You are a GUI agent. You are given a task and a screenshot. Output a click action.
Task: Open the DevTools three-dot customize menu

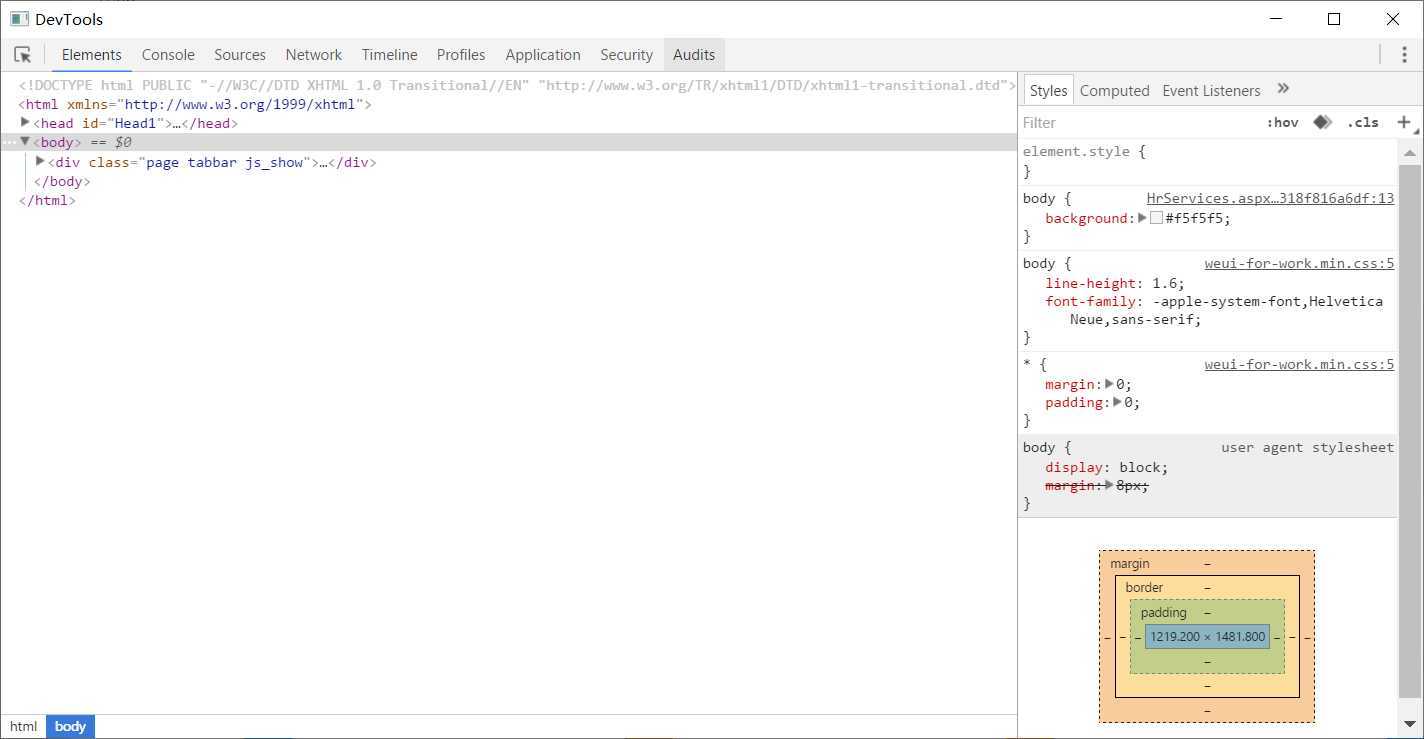pyautogui.click(x=1405, y=55)
